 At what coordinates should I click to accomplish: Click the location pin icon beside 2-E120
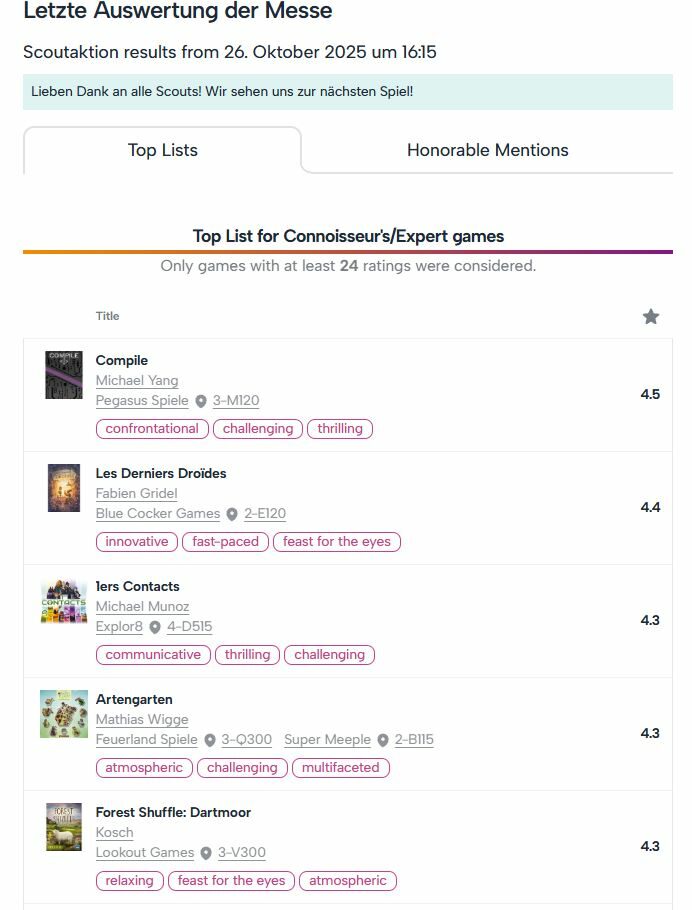coord(232,514)
